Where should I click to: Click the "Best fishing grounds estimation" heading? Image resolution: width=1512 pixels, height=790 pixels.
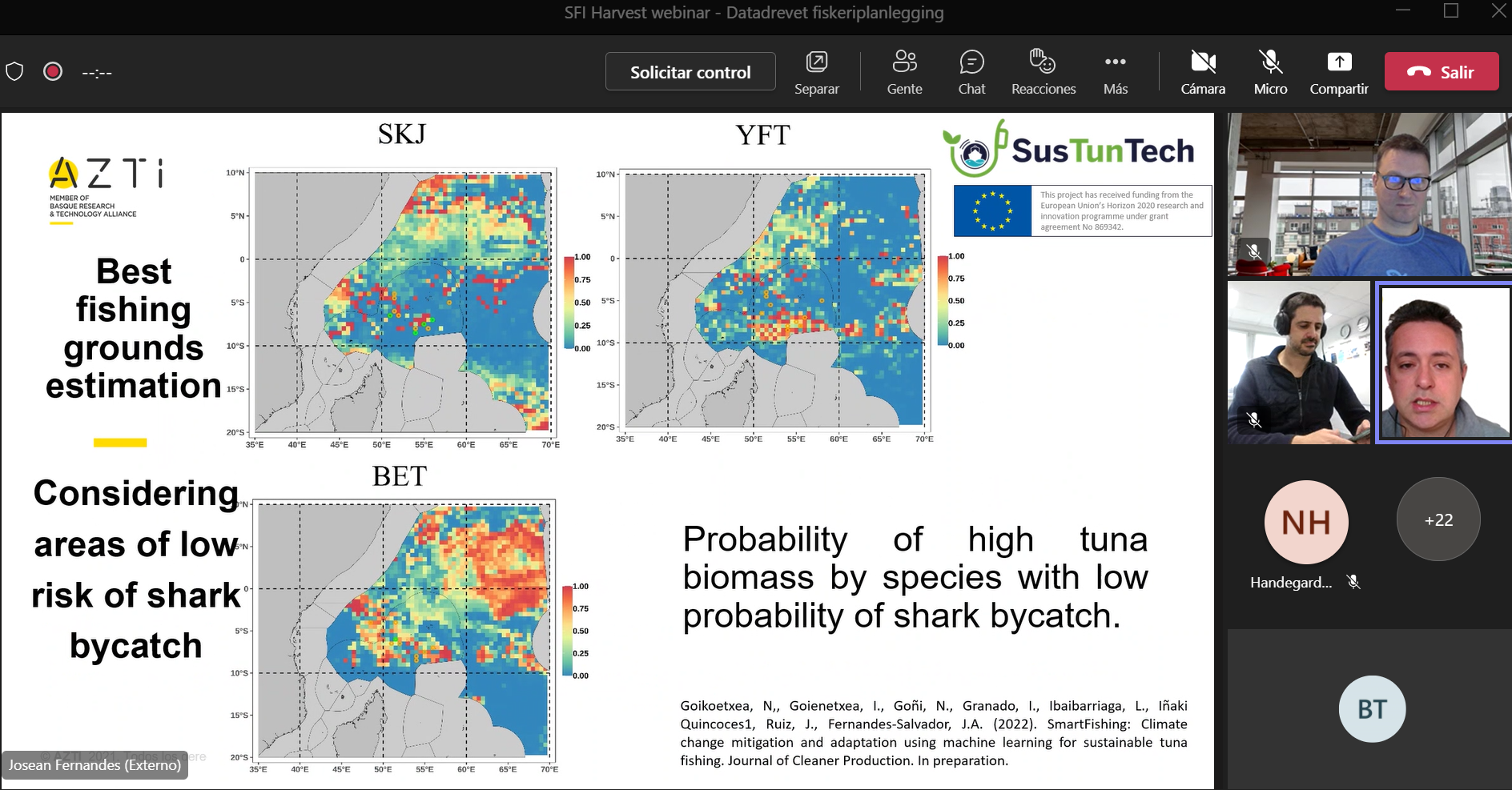pyautogui.click(x=133, y=328)
